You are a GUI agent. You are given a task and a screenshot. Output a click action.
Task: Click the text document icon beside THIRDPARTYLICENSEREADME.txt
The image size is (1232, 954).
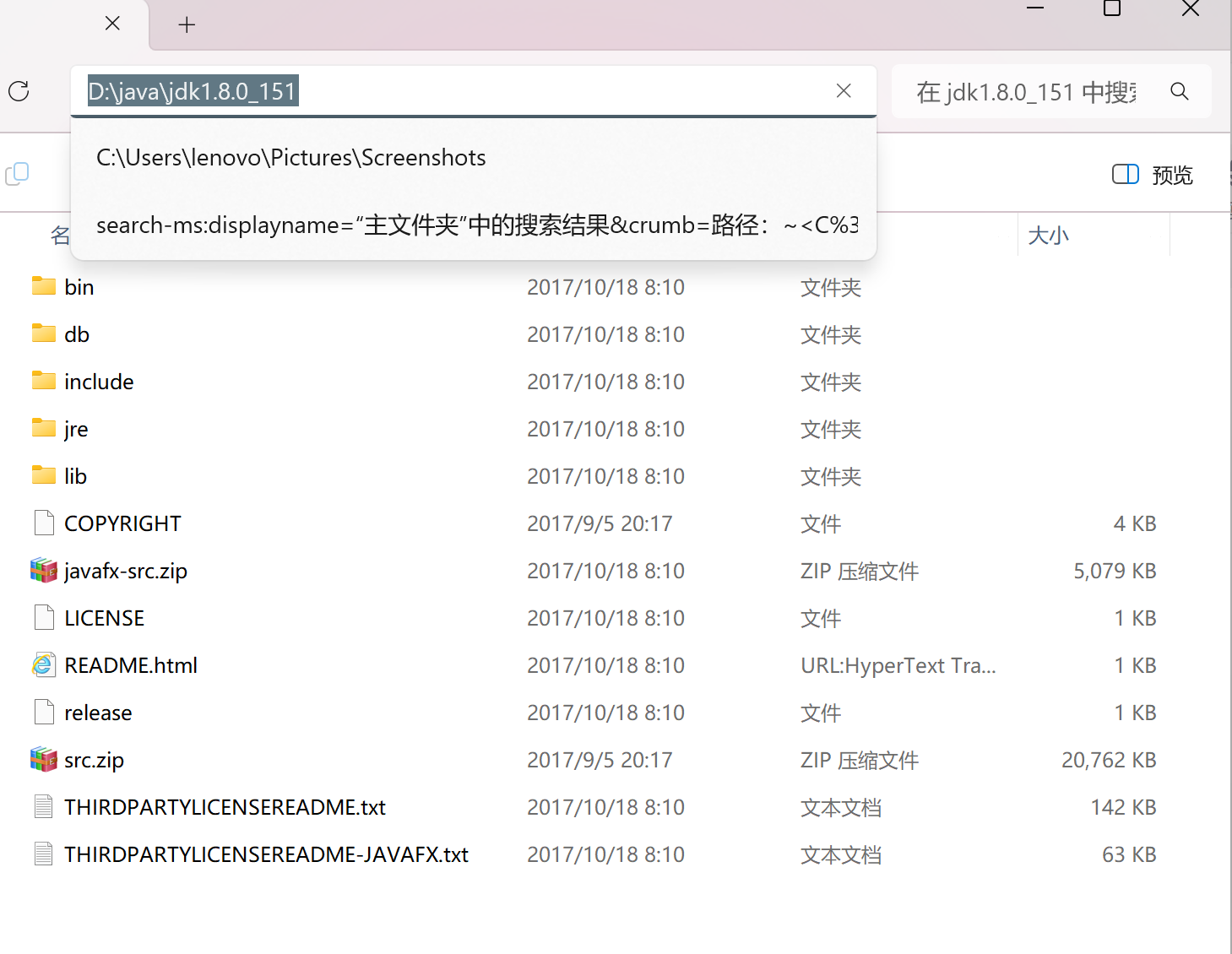click(42, 806)
